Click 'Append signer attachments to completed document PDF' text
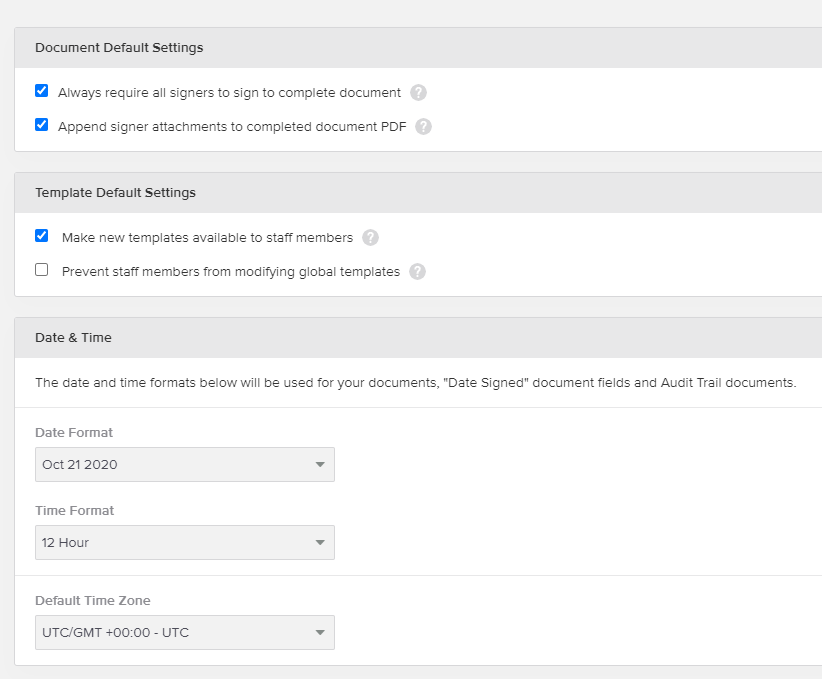This screenshot has height=679, width=822. pos(231,127)
